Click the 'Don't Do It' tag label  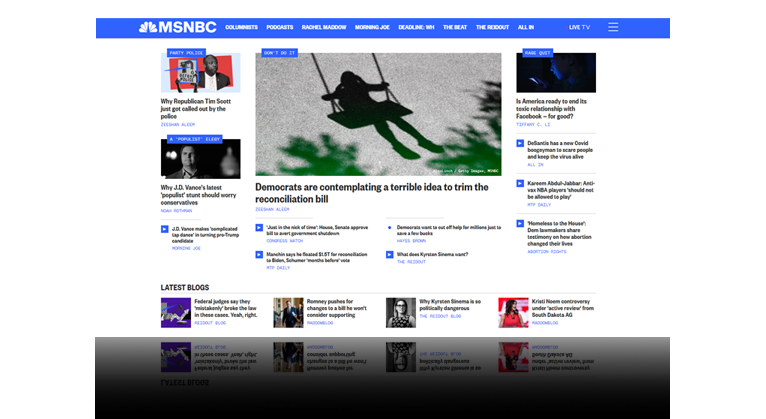pos(279,53)
